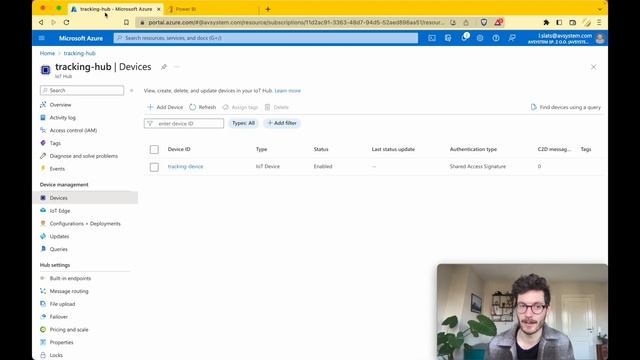The image size is (640, 360).
Task: Open File upload
Action: [x=62, y=304]
